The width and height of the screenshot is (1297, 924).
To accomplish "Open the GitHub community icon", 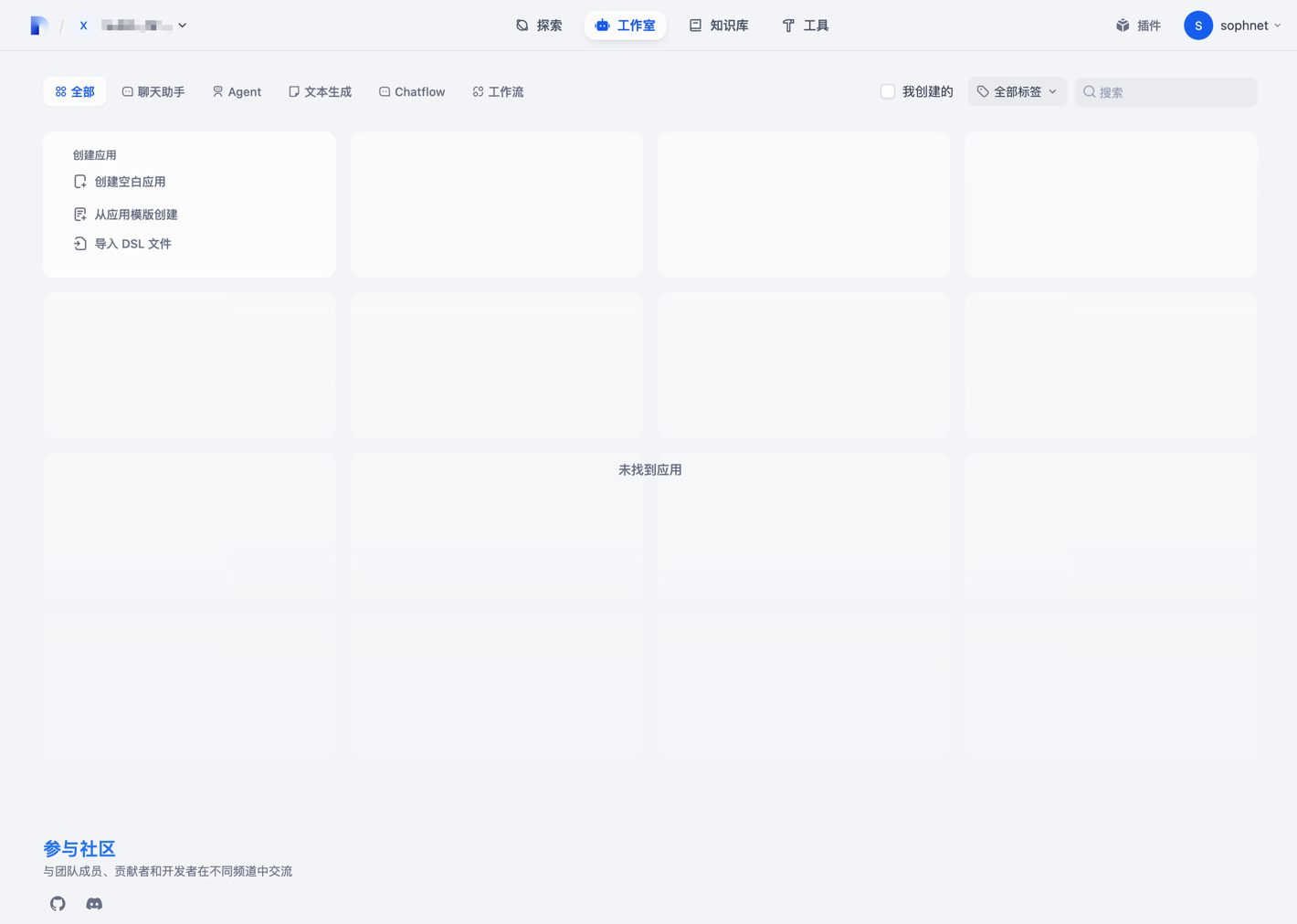I will [x=58, y=903].
